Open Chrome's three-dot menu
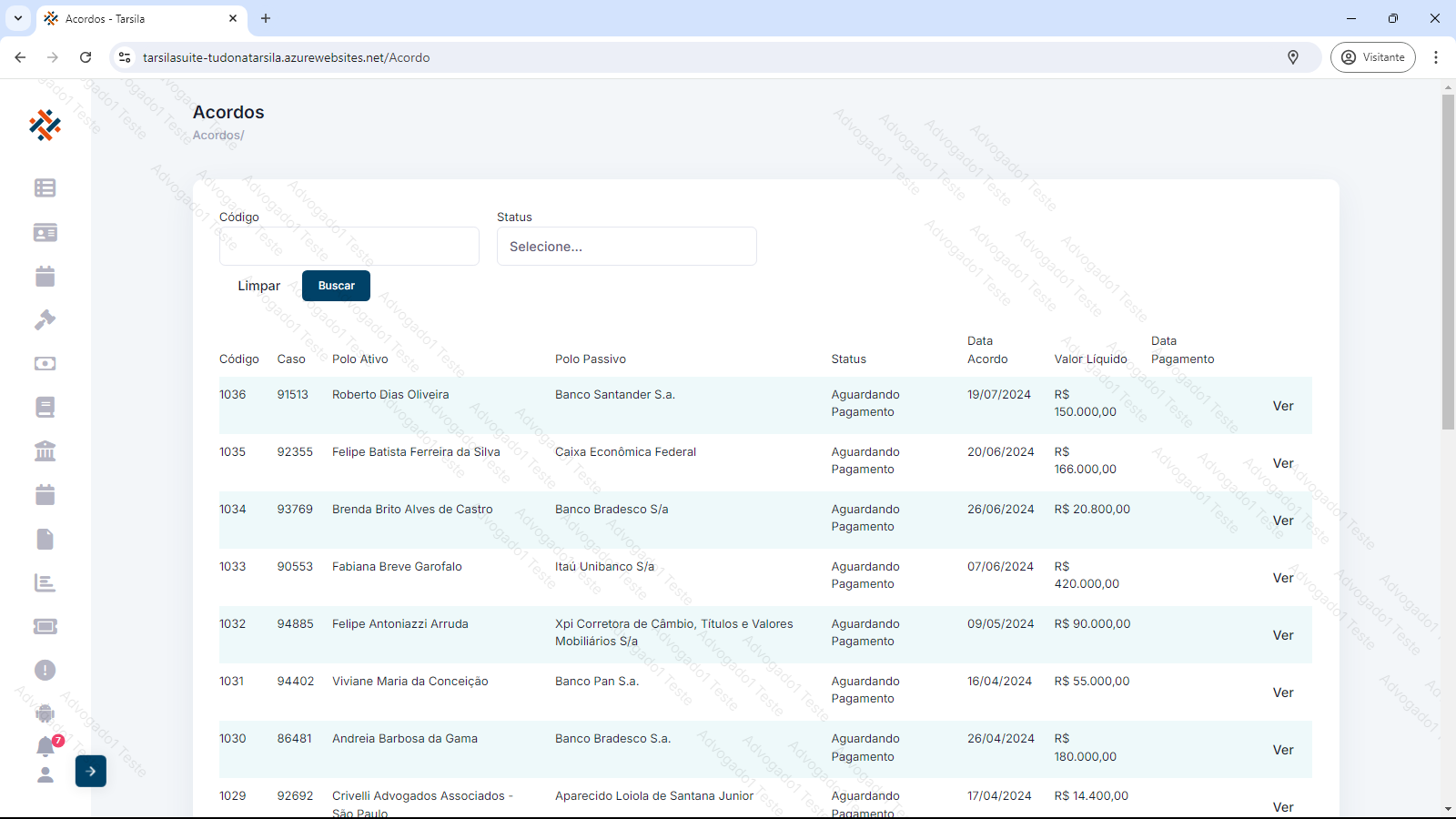The width and height of the screenshot is (1456, 819). click(1436, 57)
